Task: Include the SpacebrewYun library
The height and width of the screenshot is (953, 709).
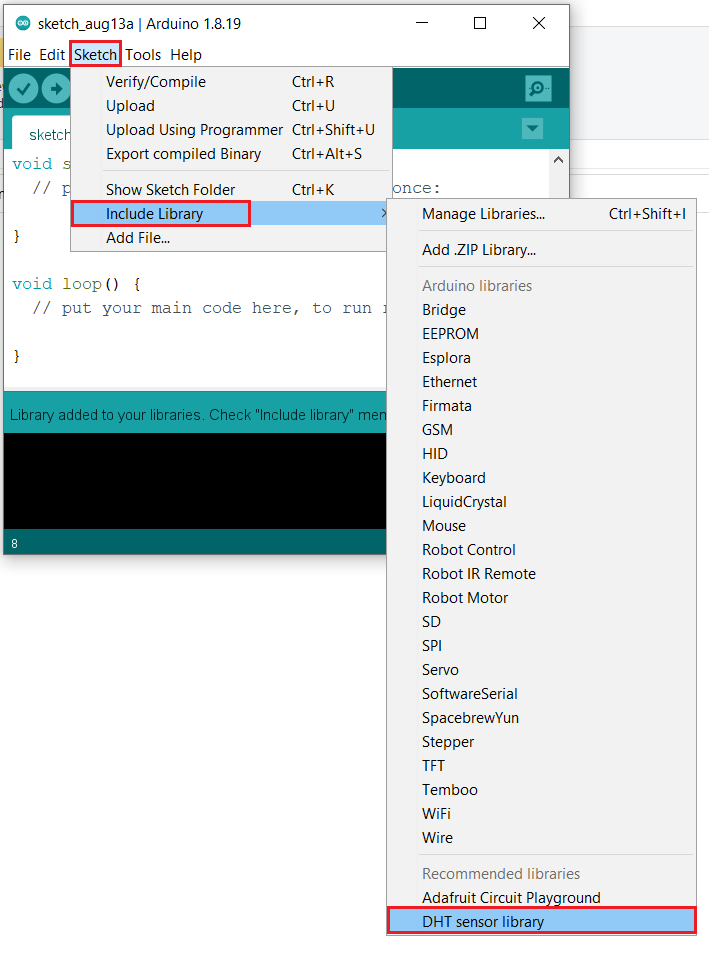Action: point(541,718)
